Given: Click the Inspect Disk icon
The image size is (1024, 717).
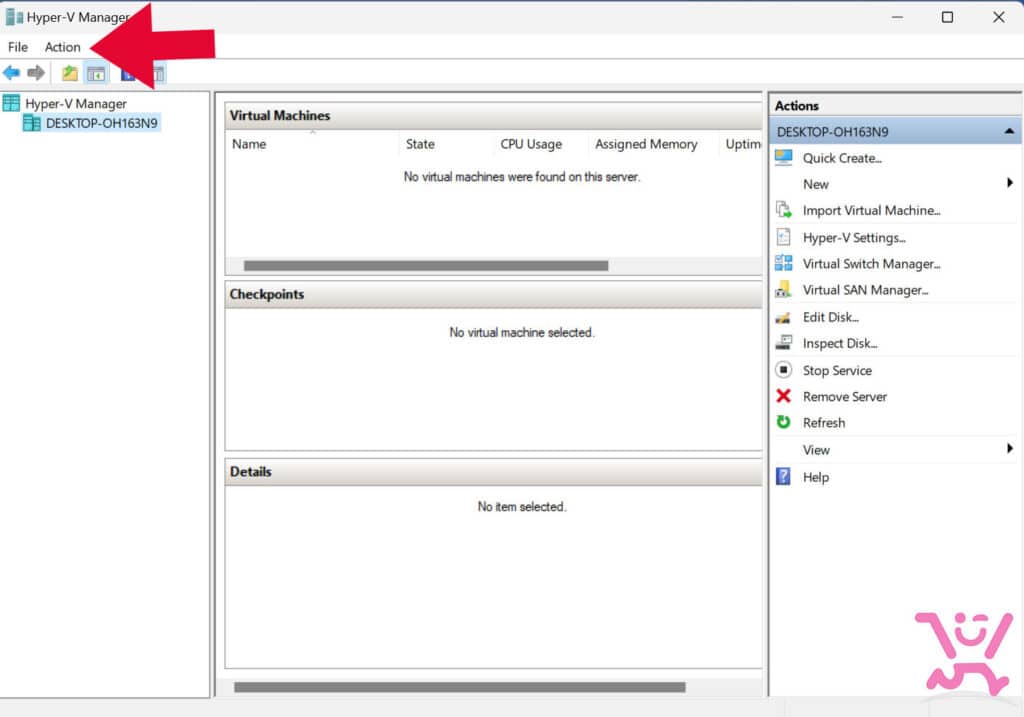Looking at the screenshot, I should (x=784, y=343).
